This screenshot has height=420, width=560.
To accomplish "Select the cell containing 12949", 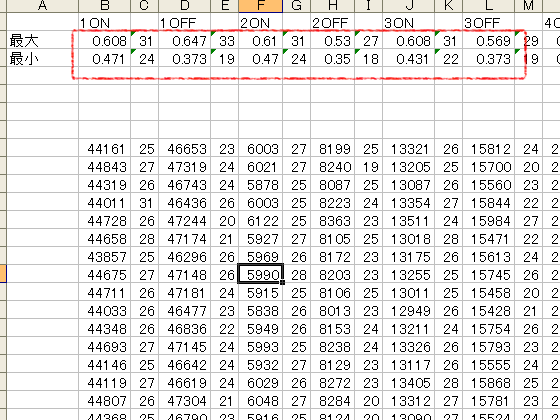I will coord(409,310).
